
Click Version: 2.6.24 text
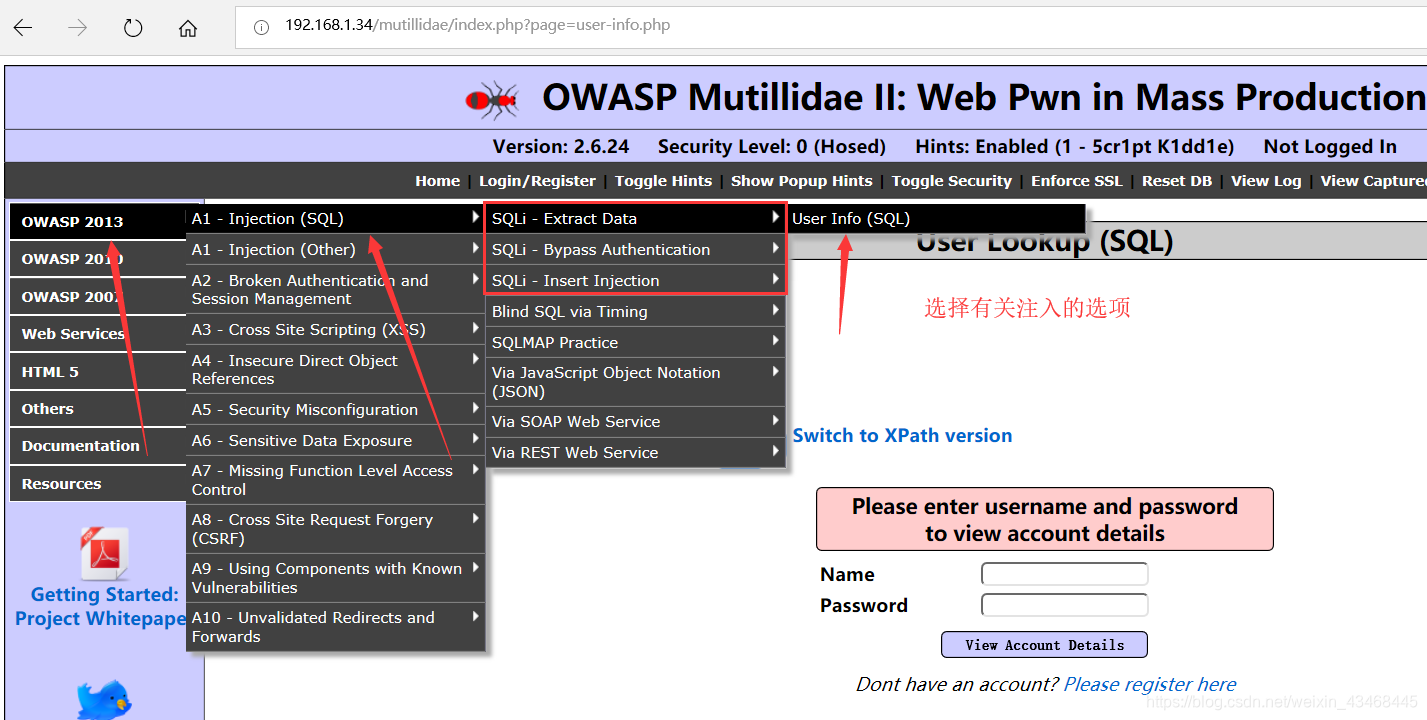(561, 147)
